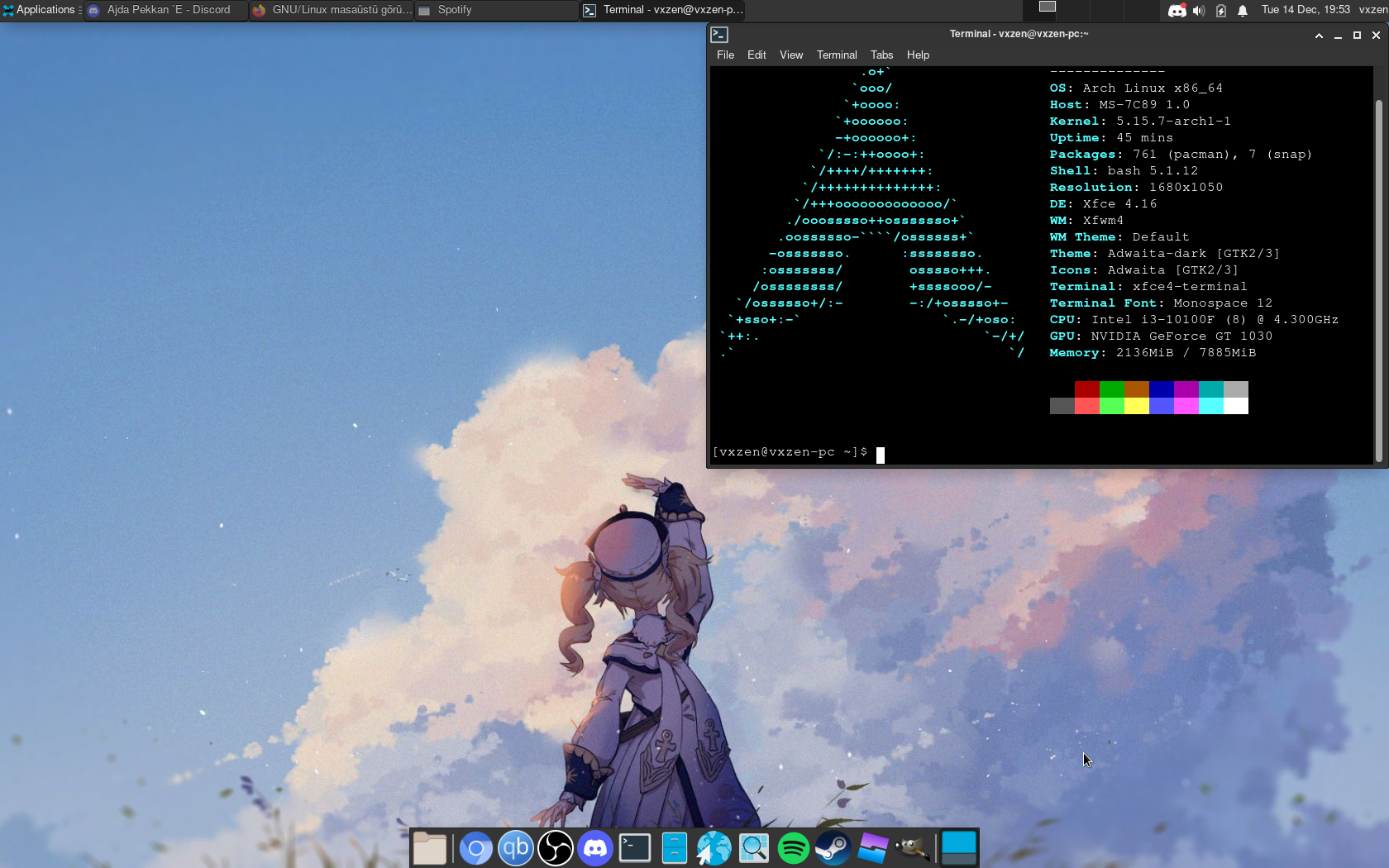Click the terminal prompt input line

[1042, 453]
